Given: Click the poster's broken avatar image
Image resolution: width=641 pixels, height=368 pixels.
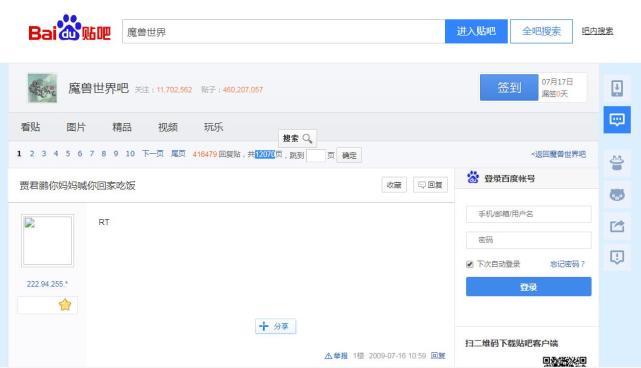Looking at the screenshot, I should [47, 240].
